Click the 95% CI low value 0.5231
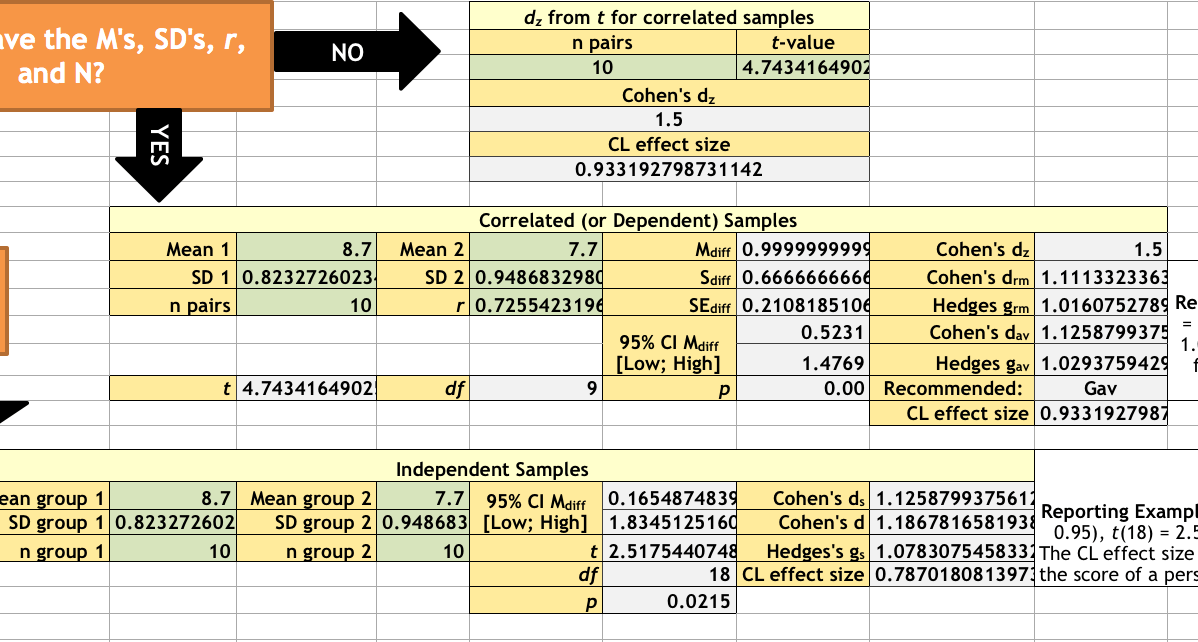The image size is (1198, 642). point(803,332)
